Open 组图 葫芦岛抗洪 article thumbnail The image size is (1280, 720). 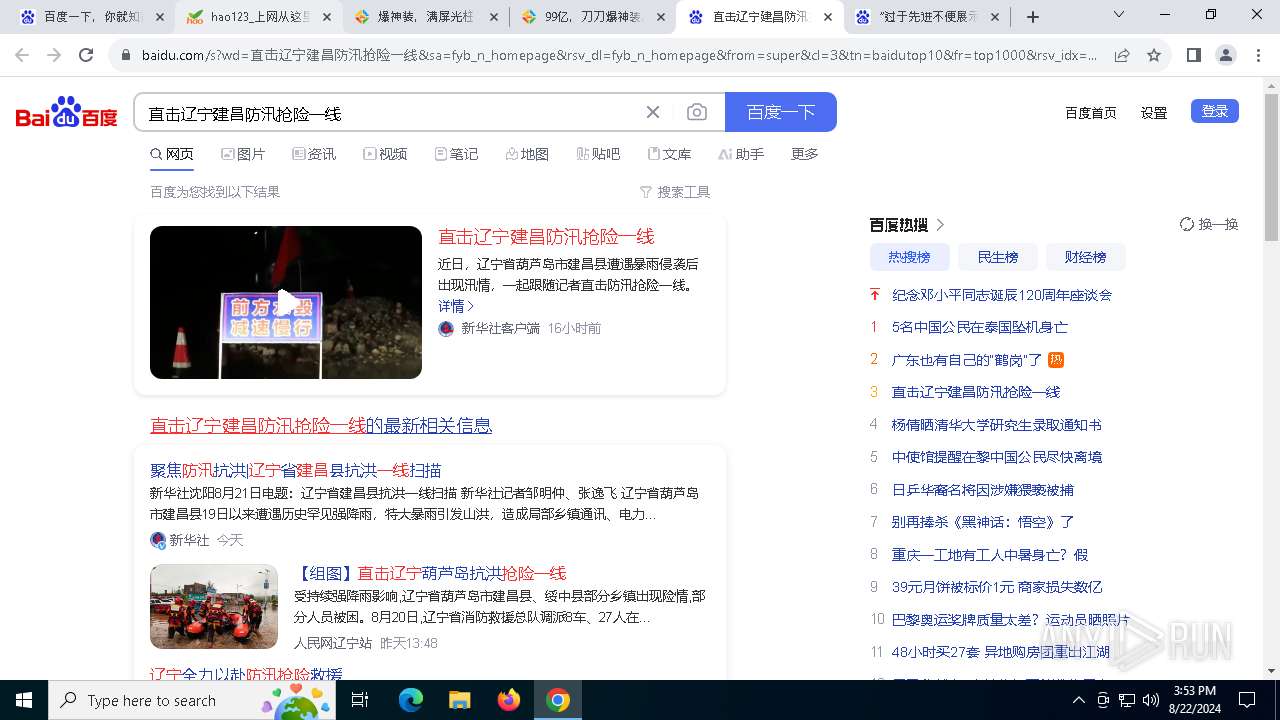click(x=214, y=606)
